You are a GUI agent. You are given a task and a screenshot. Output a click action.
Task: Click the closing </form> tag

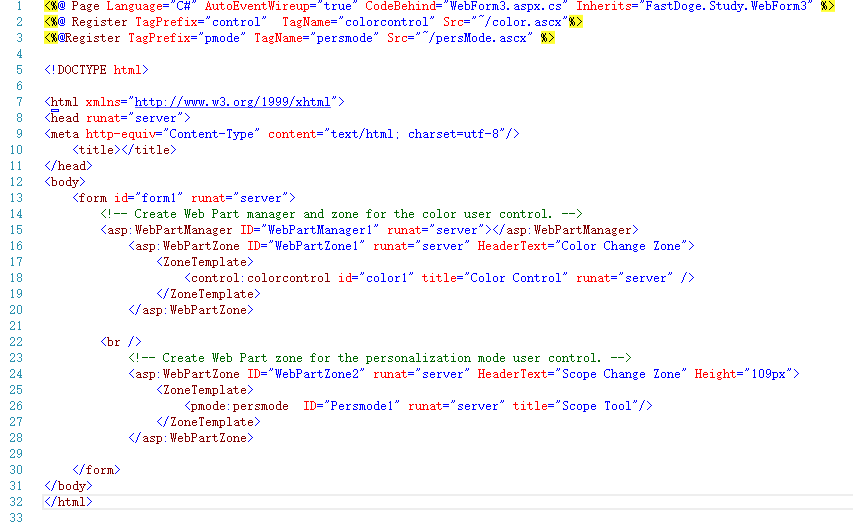pyautogui.click(x=96, y=470)
